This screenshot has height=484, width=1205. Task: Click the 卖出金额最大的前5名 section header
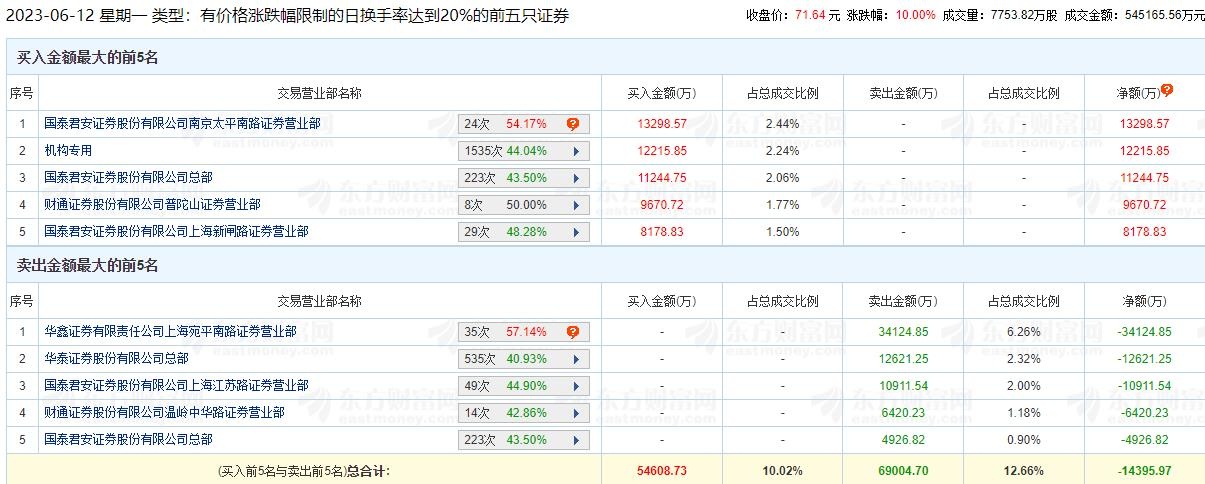[88, 266]
